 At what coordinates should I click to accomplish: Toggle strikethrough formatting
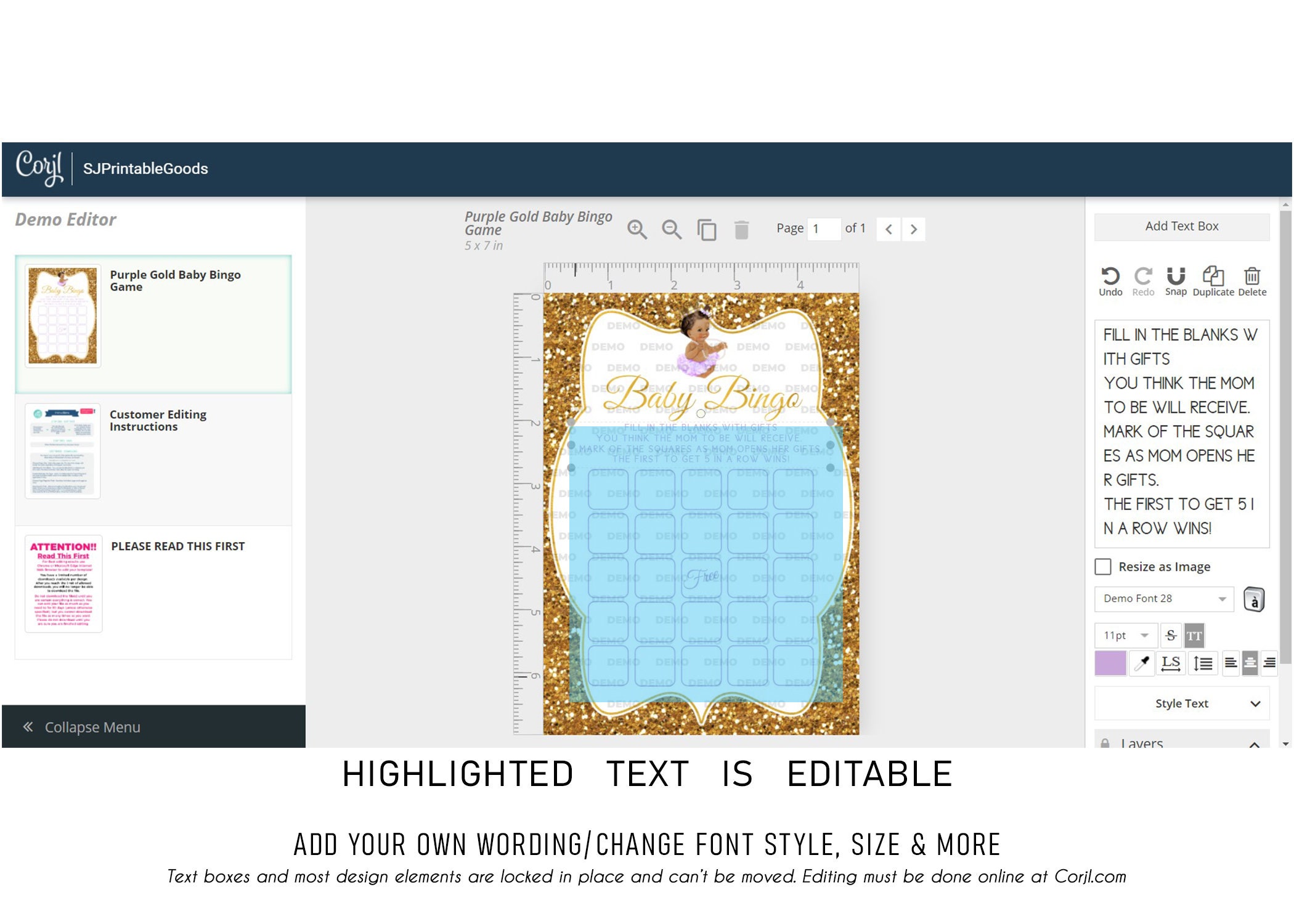[x=1171, y=635]
